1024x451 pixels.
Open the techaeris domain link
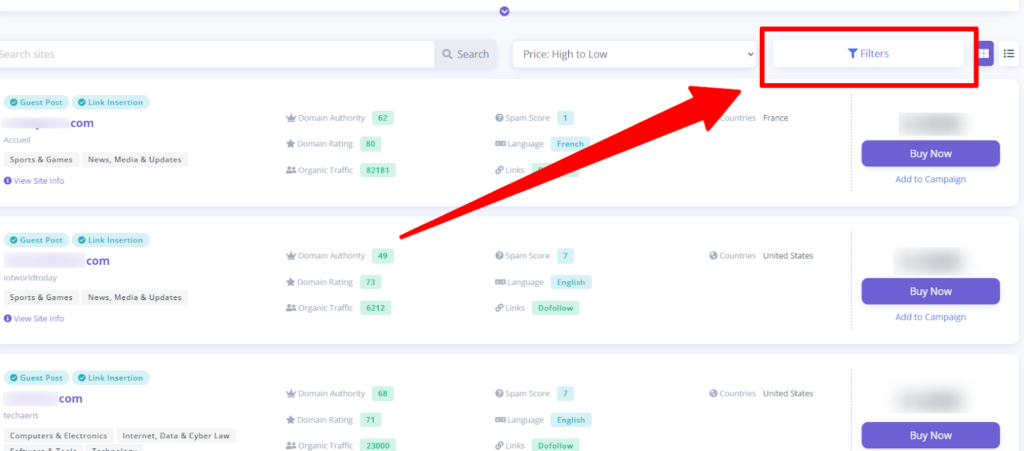tap(42, 399)
